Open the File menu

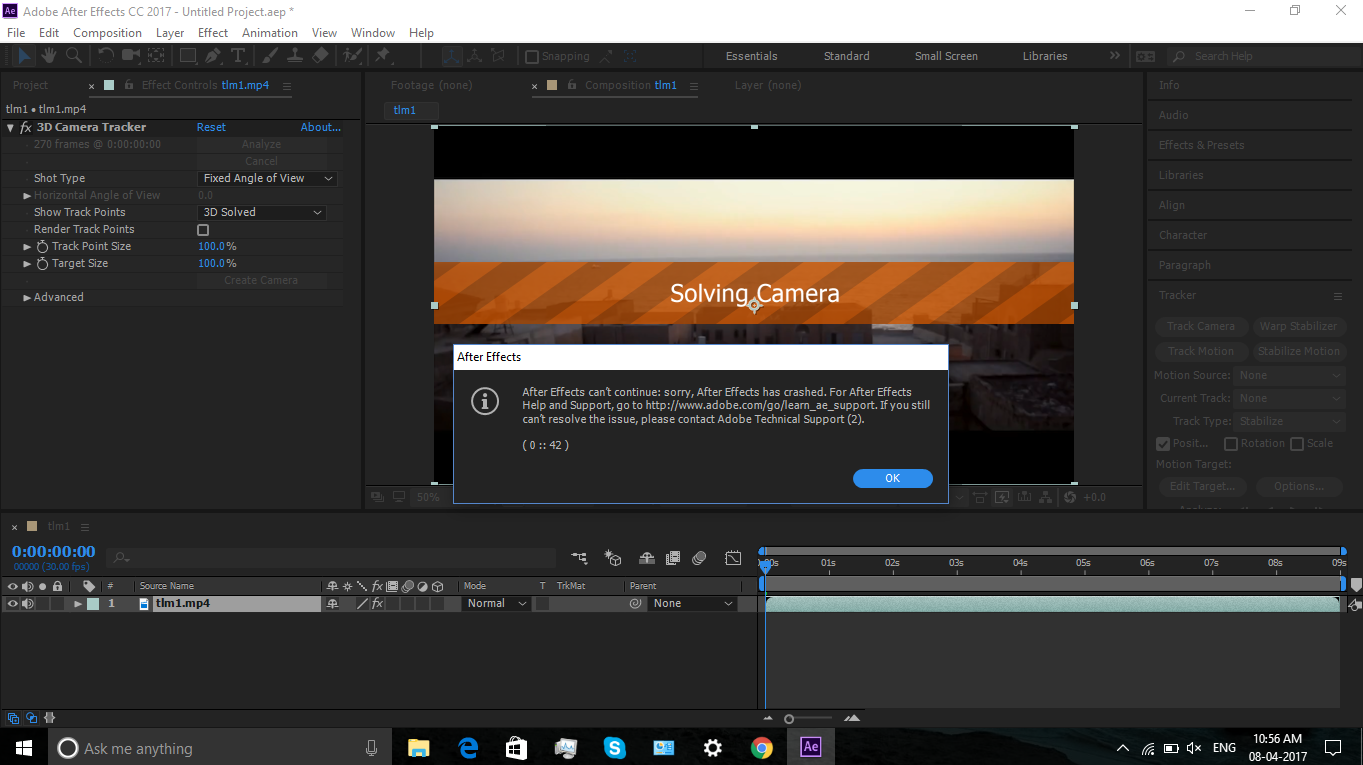(x=16, y=33)
